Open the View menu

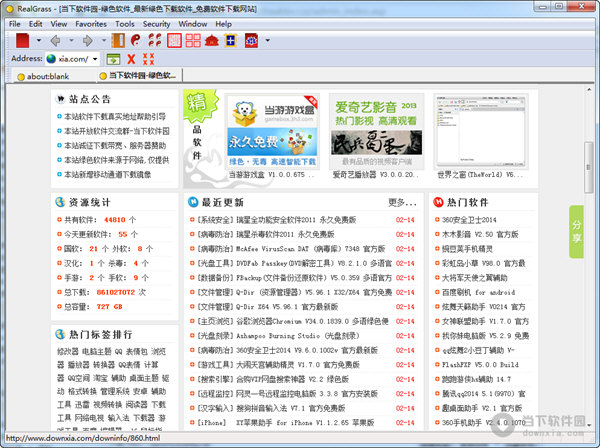pyautogui.click(x=59, y=24)
